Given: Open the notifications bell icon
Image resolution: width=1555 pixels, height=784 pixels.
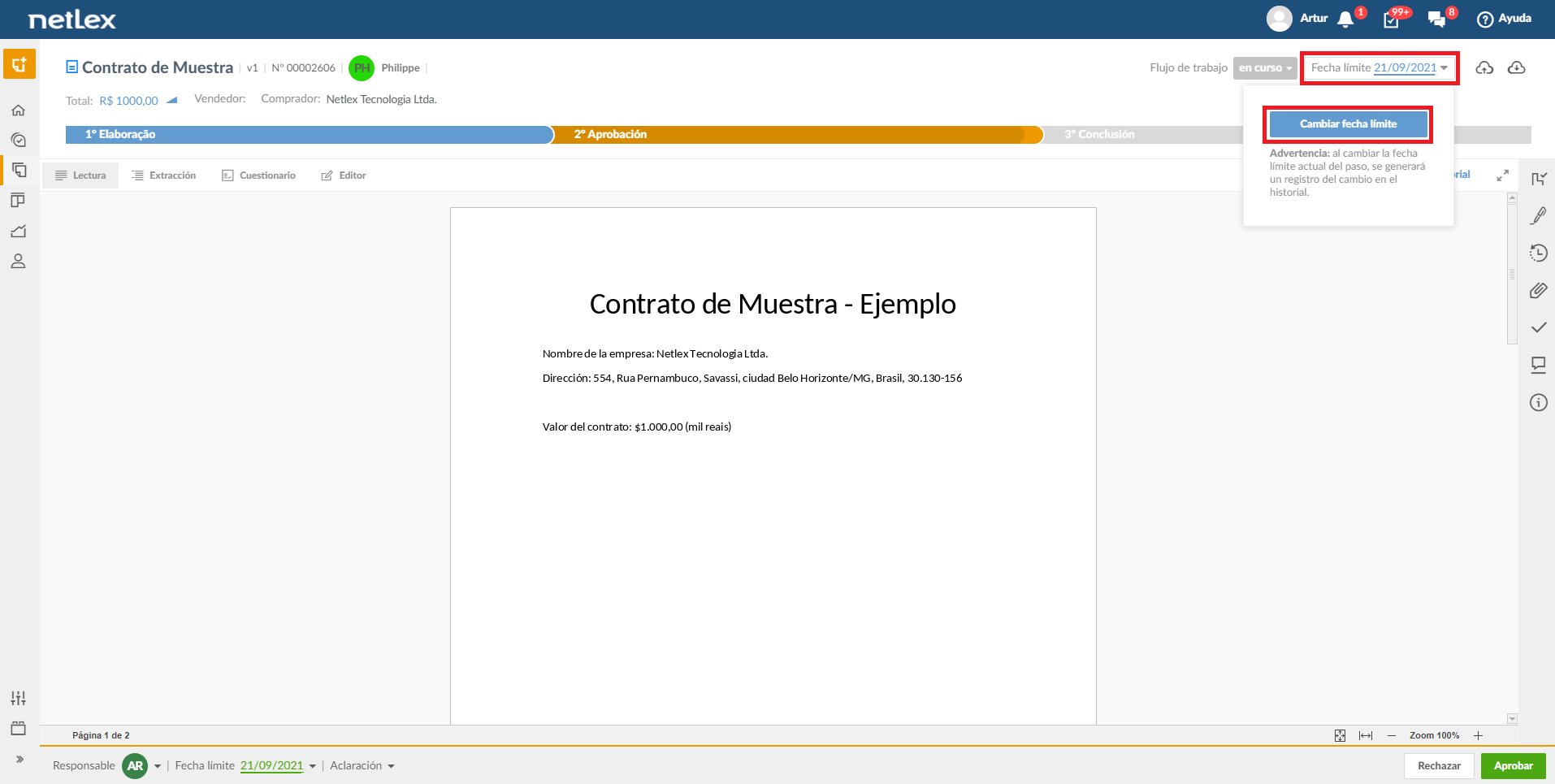Looking at the screenshot, I should [x=1345, y=19].
